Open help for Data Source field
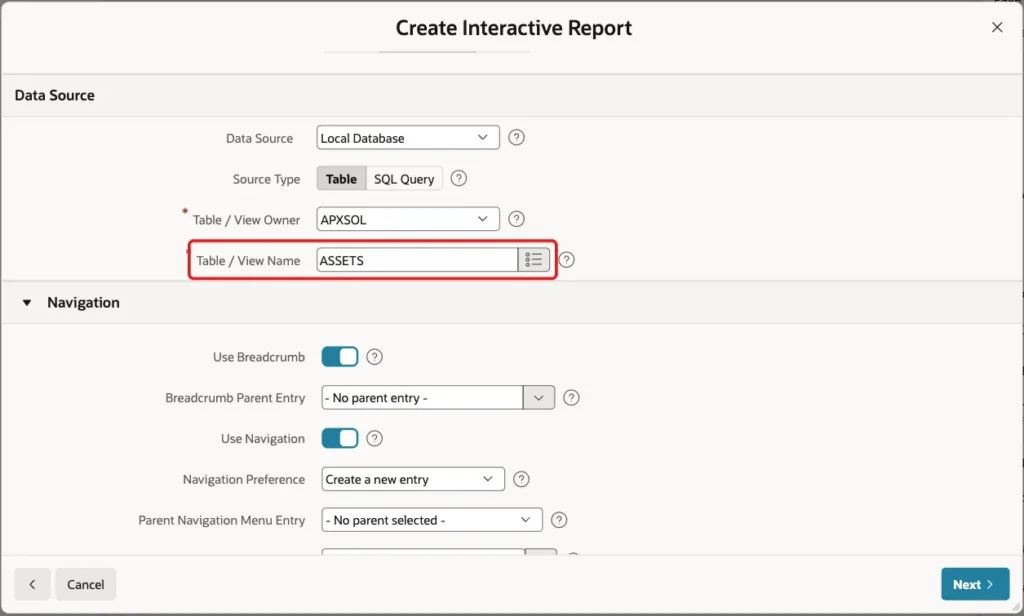 coord(516,138)
